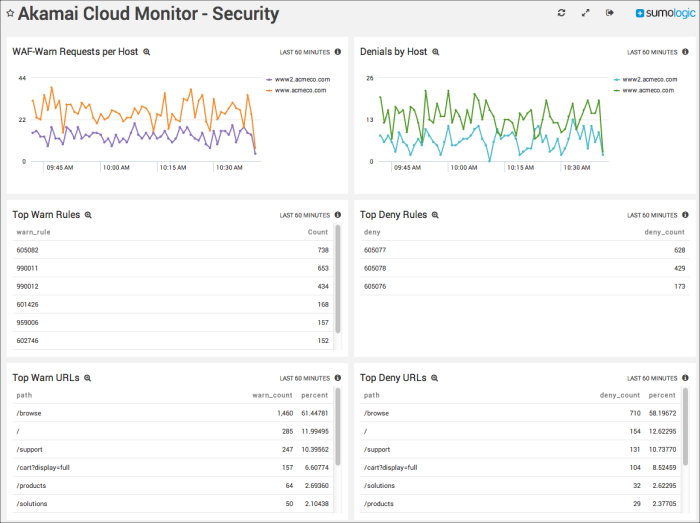This screenshot has height=523, width=700.
Task: Select rule 605077 in Top Deny Rules
Action: [377, 250]
